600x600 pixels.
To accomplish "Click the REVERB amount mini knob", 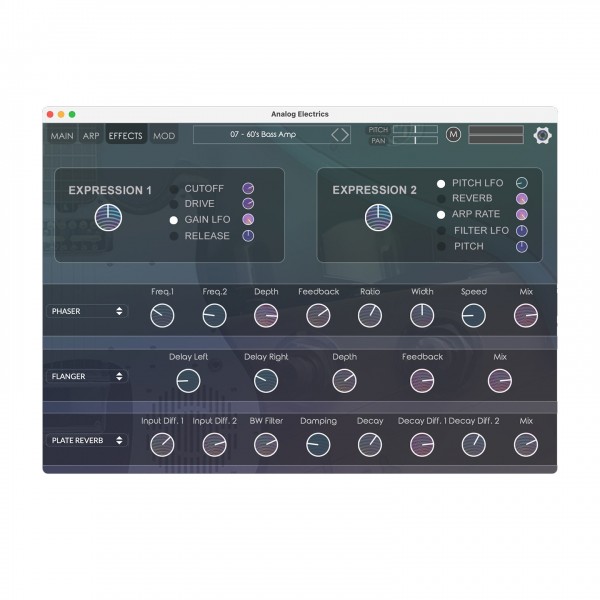I will (x=522, y=199).
